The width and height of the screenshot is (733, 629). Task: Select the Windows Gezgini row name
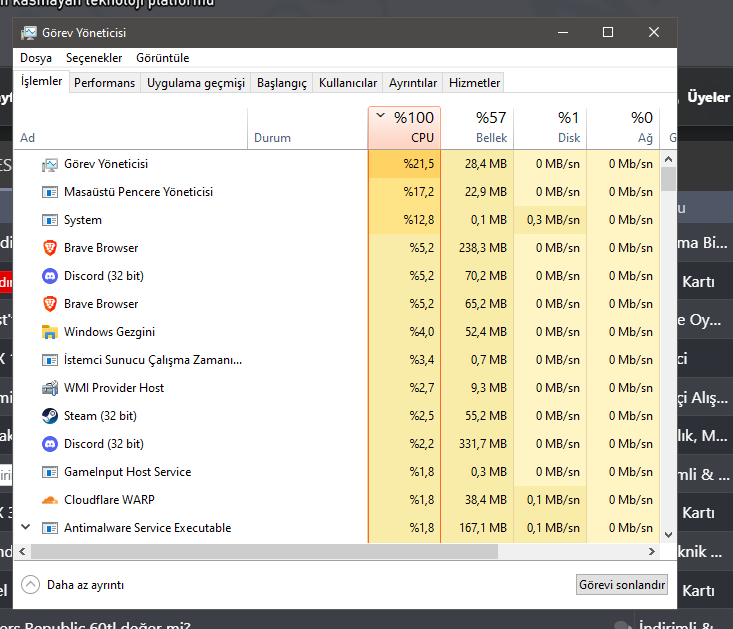point(109,332)
